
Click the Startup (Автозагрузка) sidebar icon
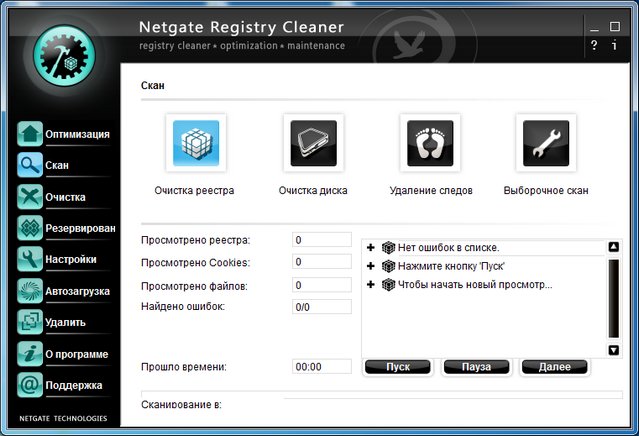[29, 291]
